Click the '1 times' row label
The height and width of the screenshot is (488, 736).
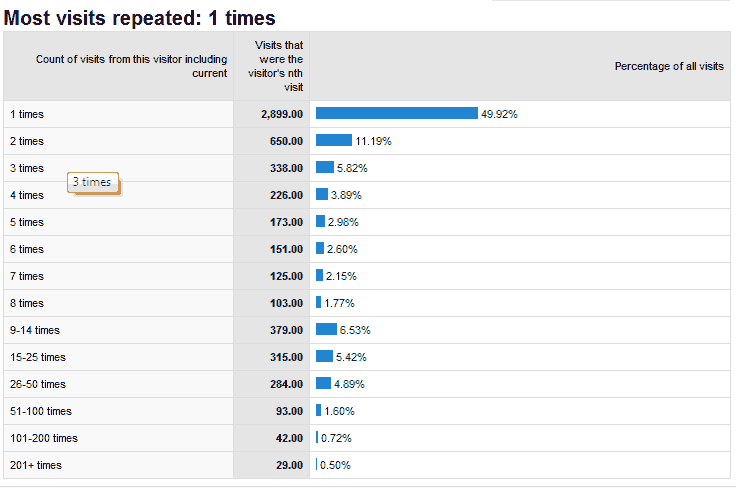(27, 115)
